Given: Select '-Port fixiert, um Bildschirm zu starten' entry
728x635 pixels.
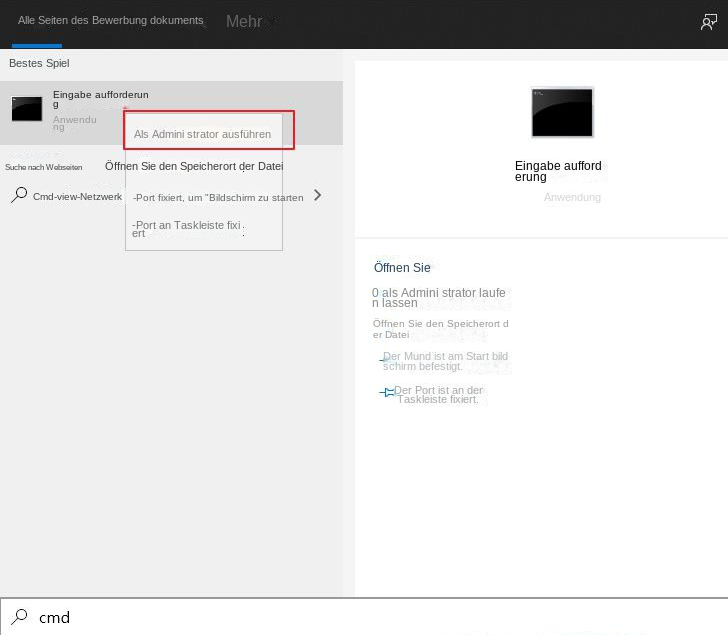Looking at the screenshot, I should [x=218, y=198].
